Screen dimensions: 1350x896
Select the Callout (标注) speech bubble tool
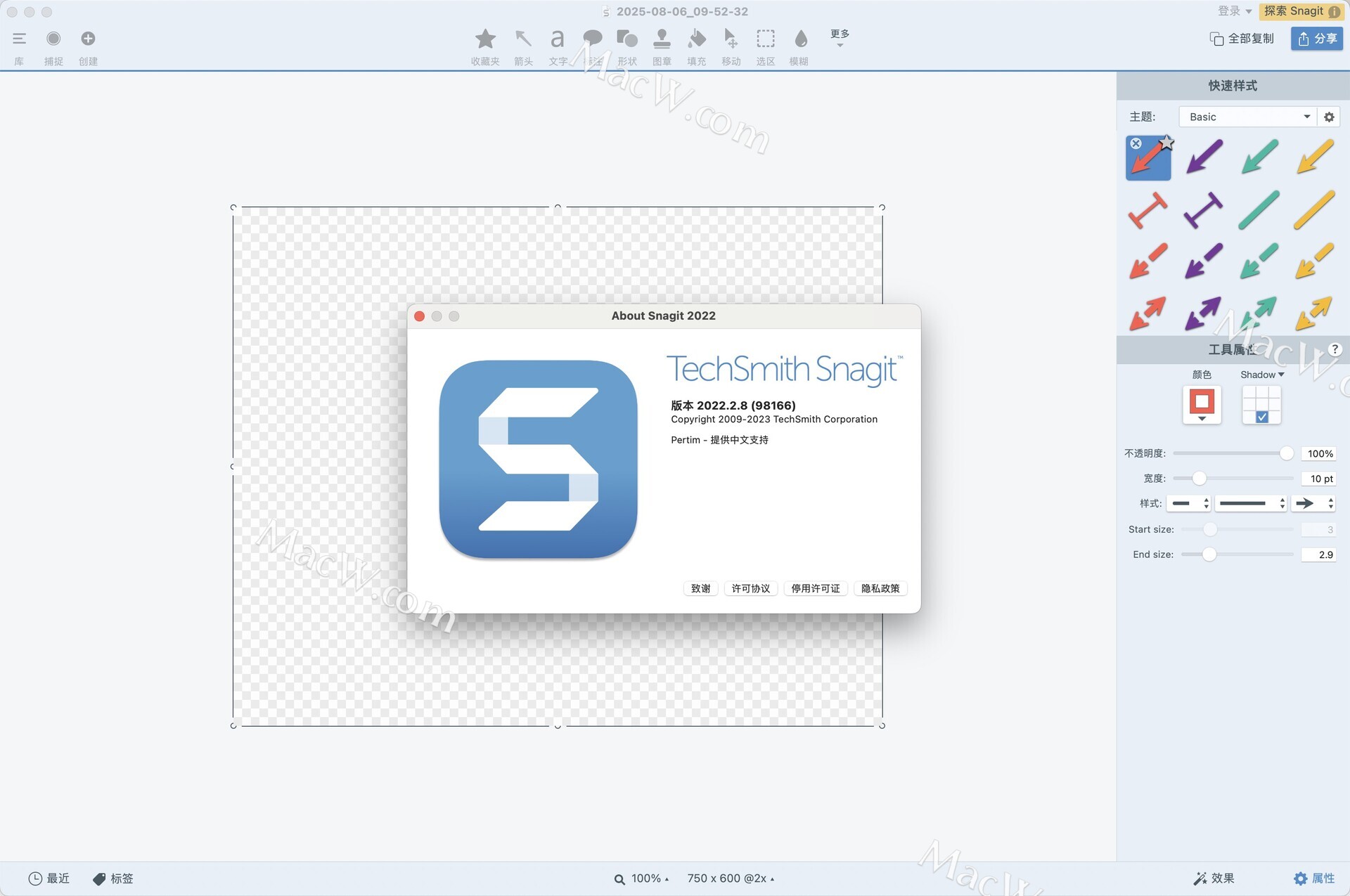click(593, 39)
